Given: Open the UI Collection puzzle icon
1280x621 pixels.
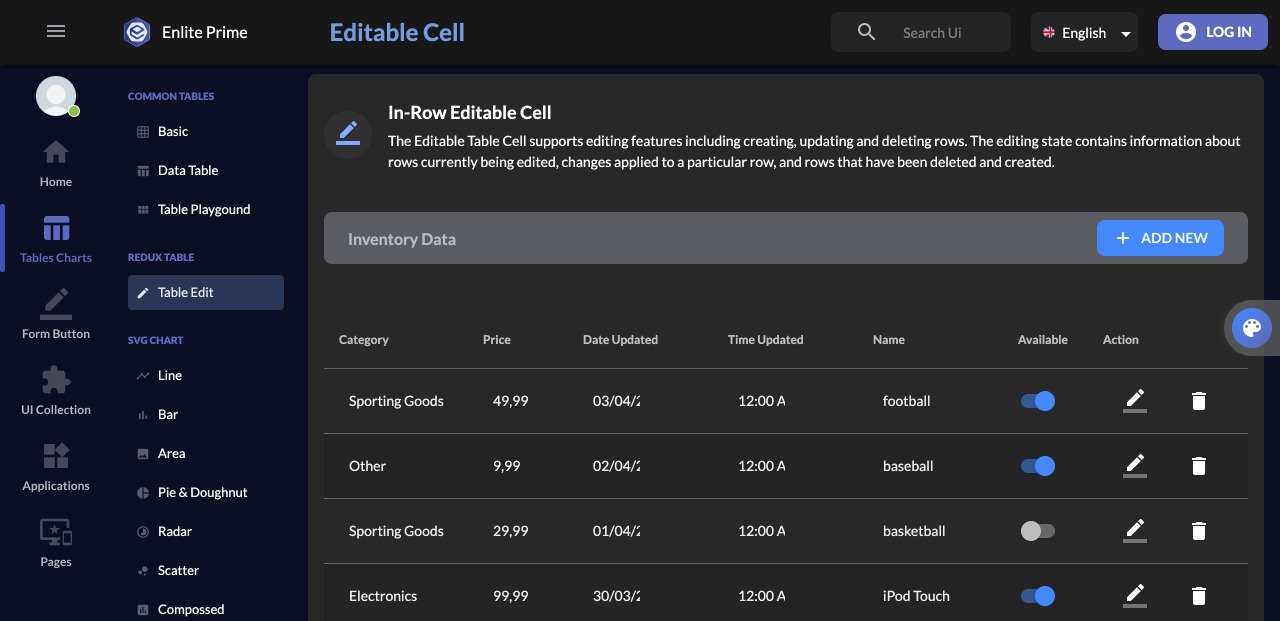Looking at the screenshot, I should point(56,391).
